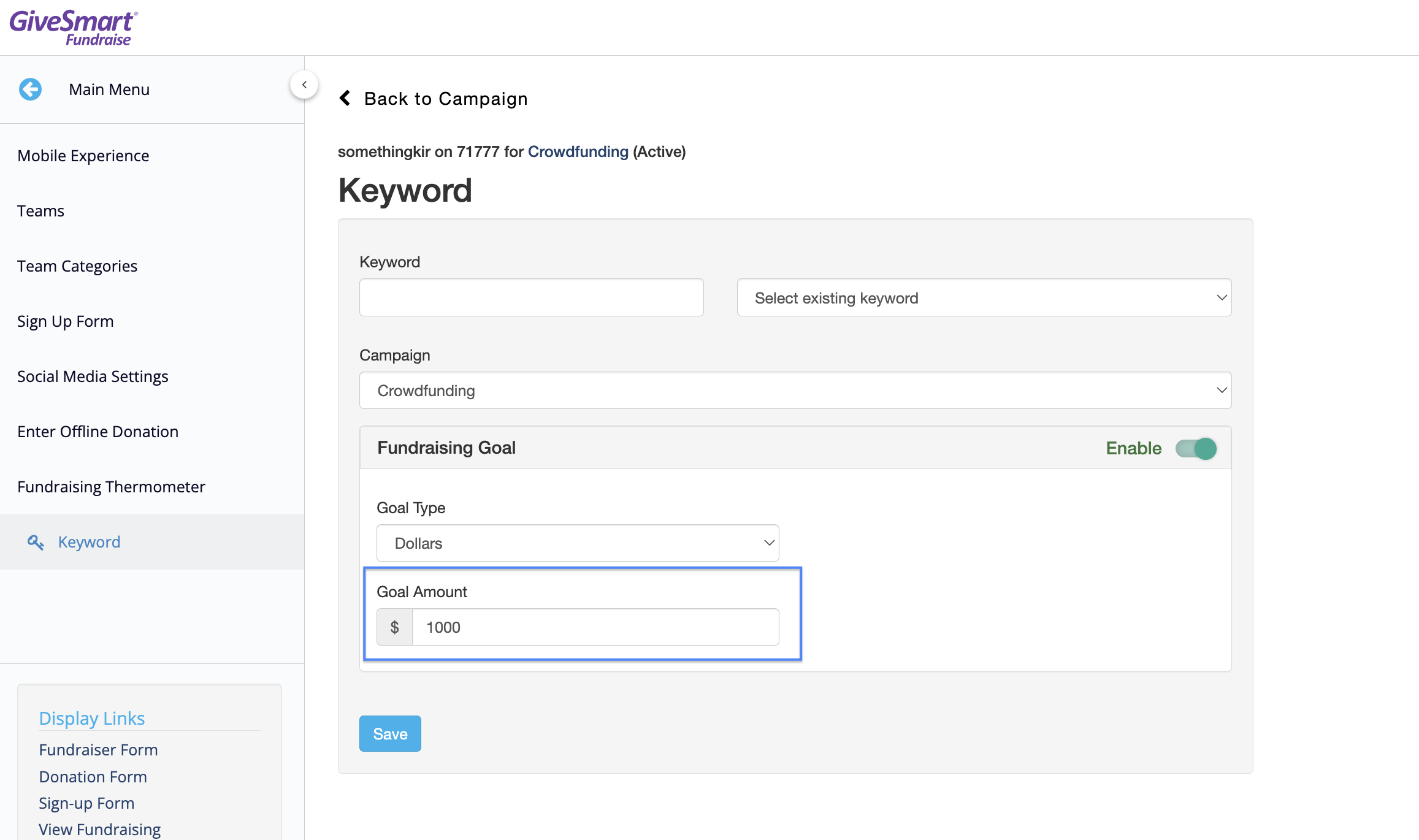
Task: Toggle the Fundraising Goal off
Action: pos(1196,447)
